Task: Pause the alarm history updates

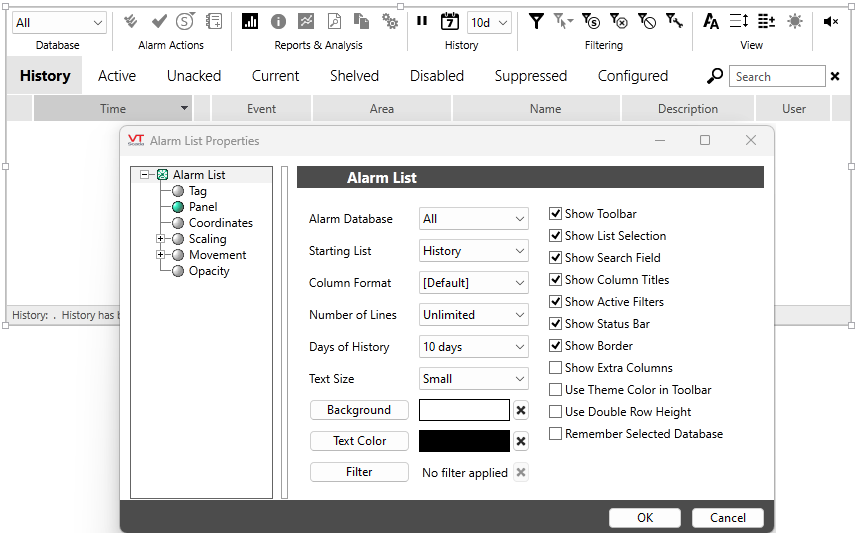Action: (x=422, y=21)
